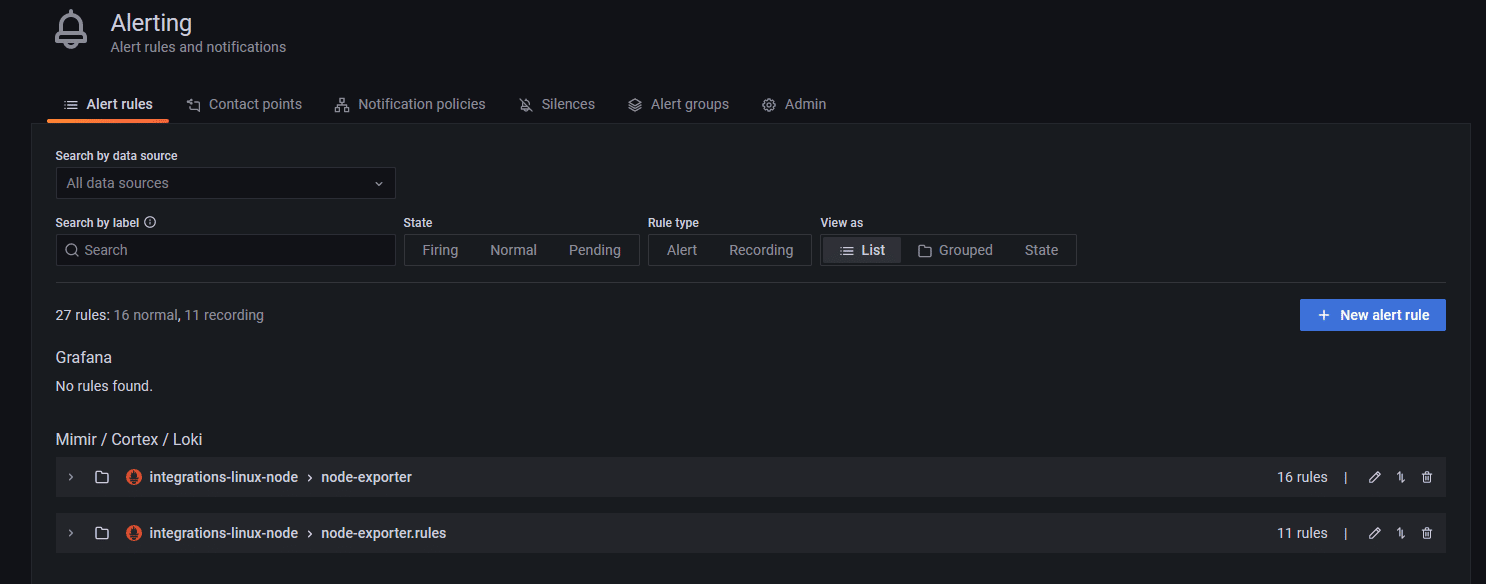Click the 'No rules found.' message
This screenshot has height=584, width=1486.
coord(104,386)
